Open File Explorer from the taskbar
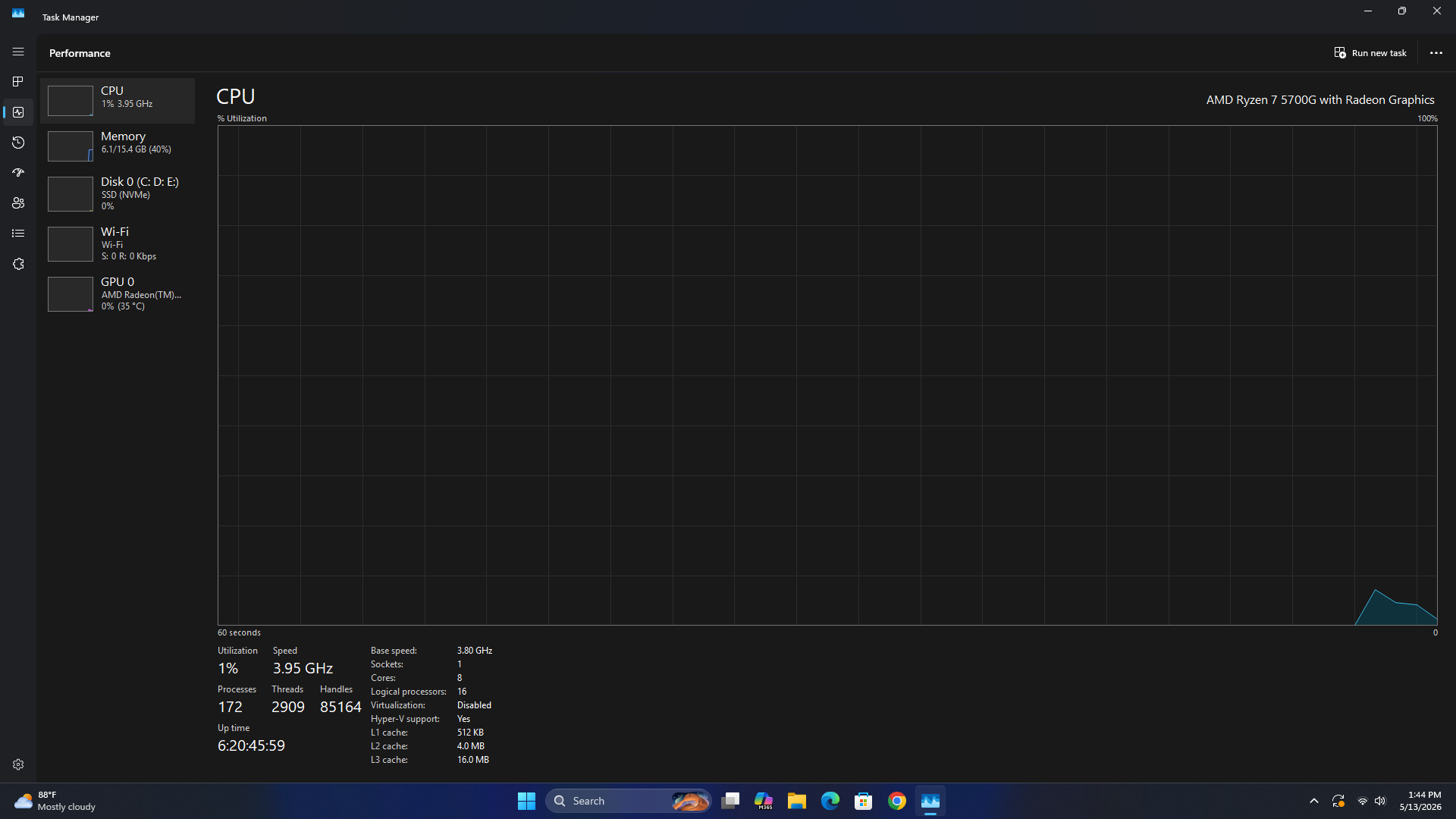The width and height of the screenshot is (1456, 819). [x=797, y=801]
